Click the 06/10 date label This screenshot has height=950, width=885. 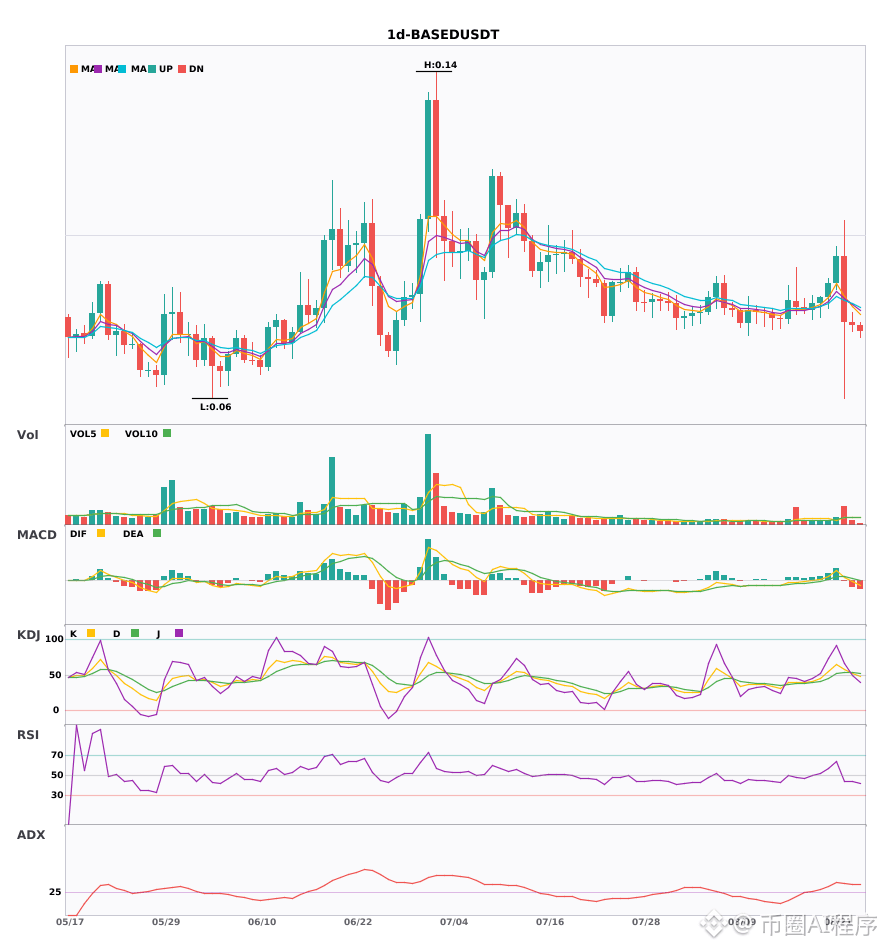[262, 922]
